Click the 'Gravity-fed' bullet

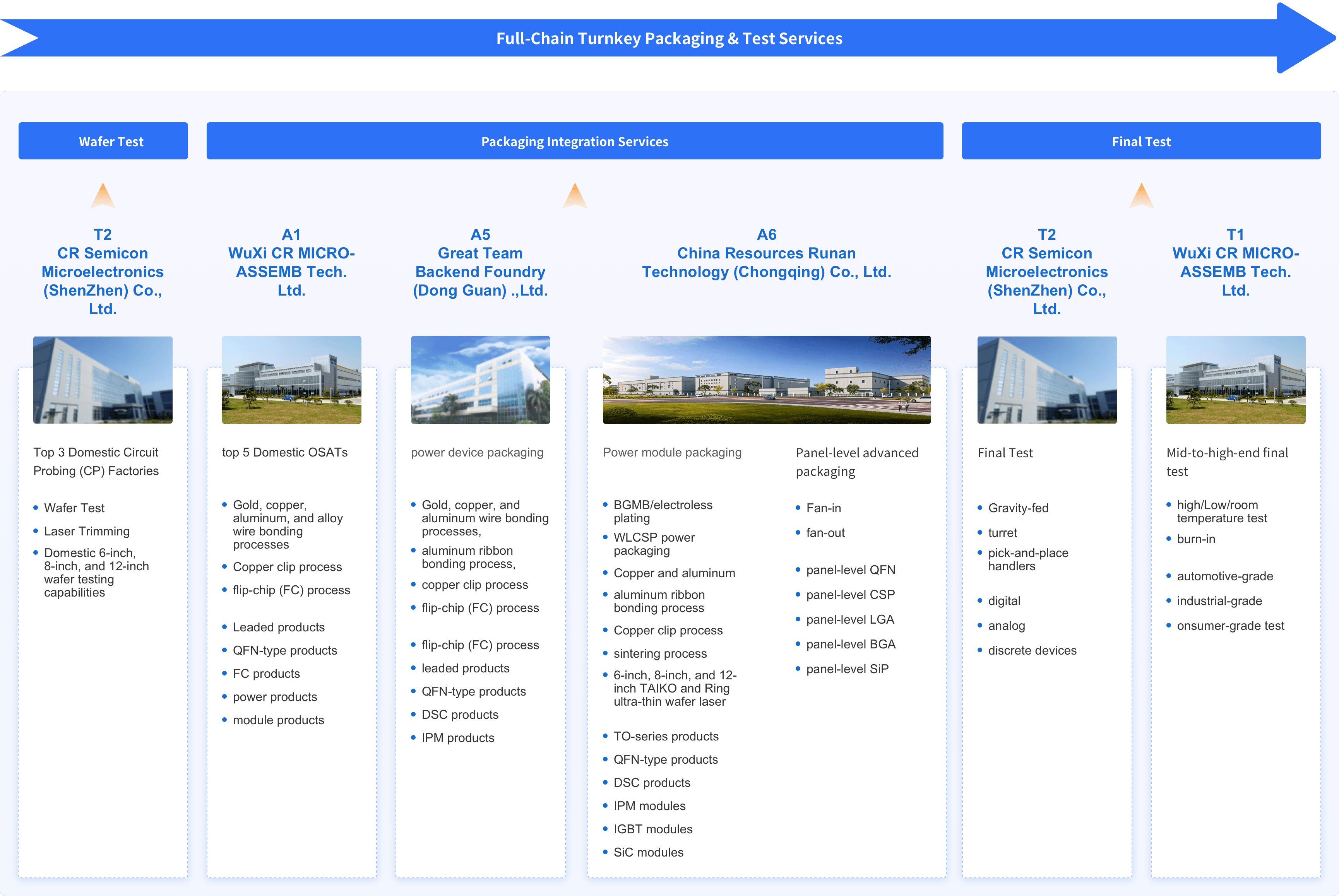(x=1018, y=508)
